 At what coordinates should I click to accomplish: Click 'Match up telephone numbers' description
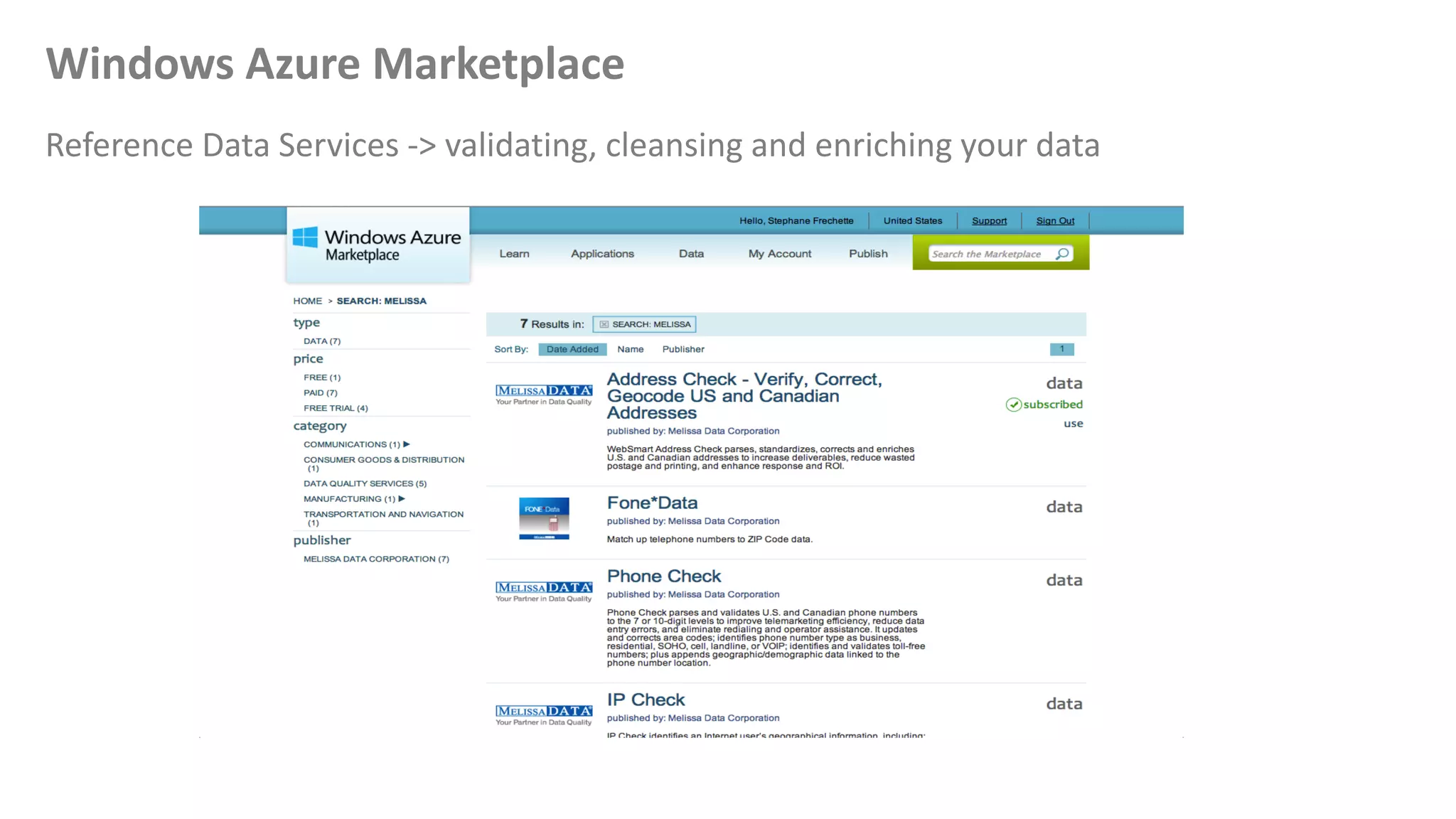[x=710, y=540]
